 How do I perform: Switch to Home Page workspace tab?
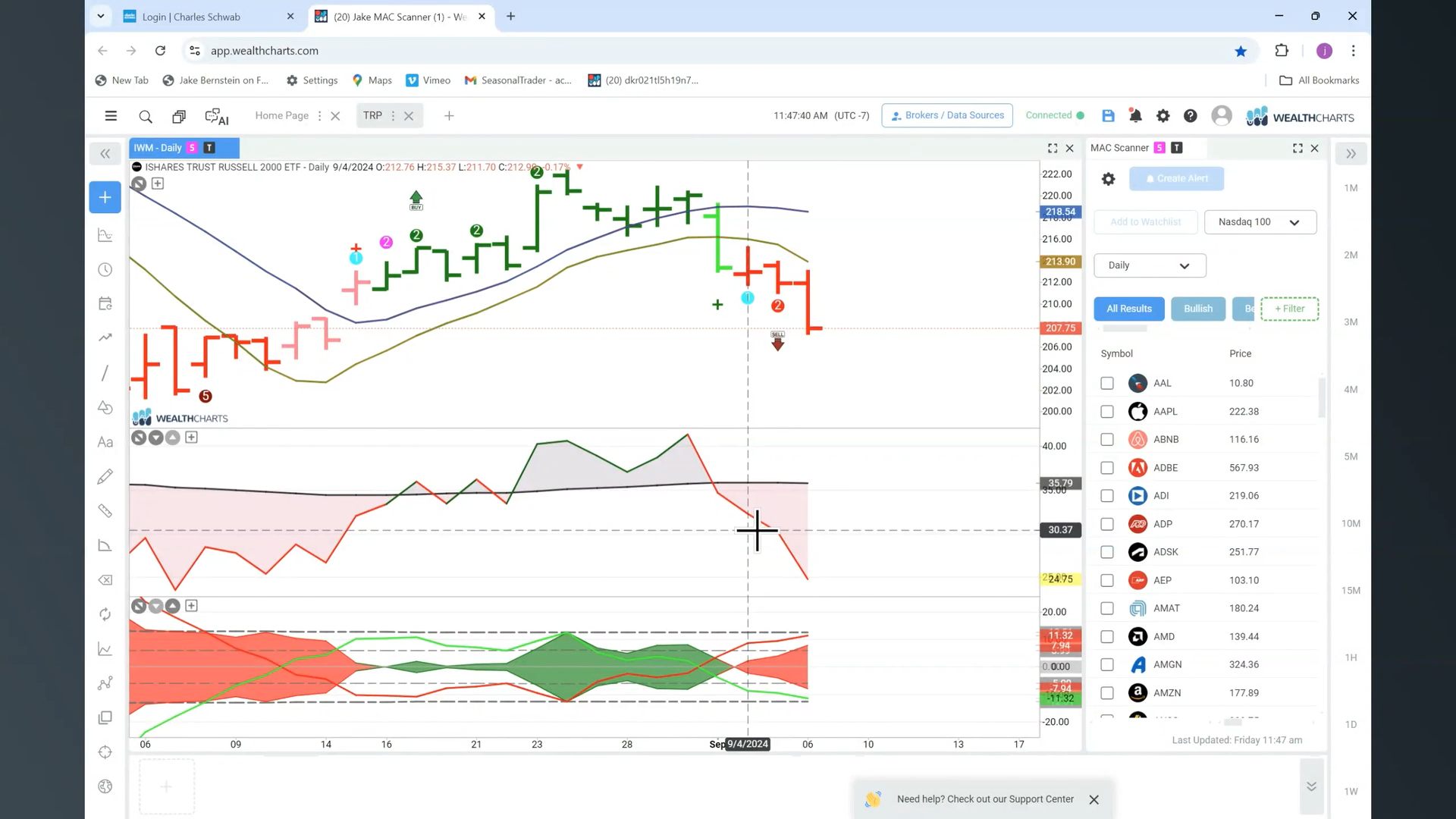[x=281, y=116]
